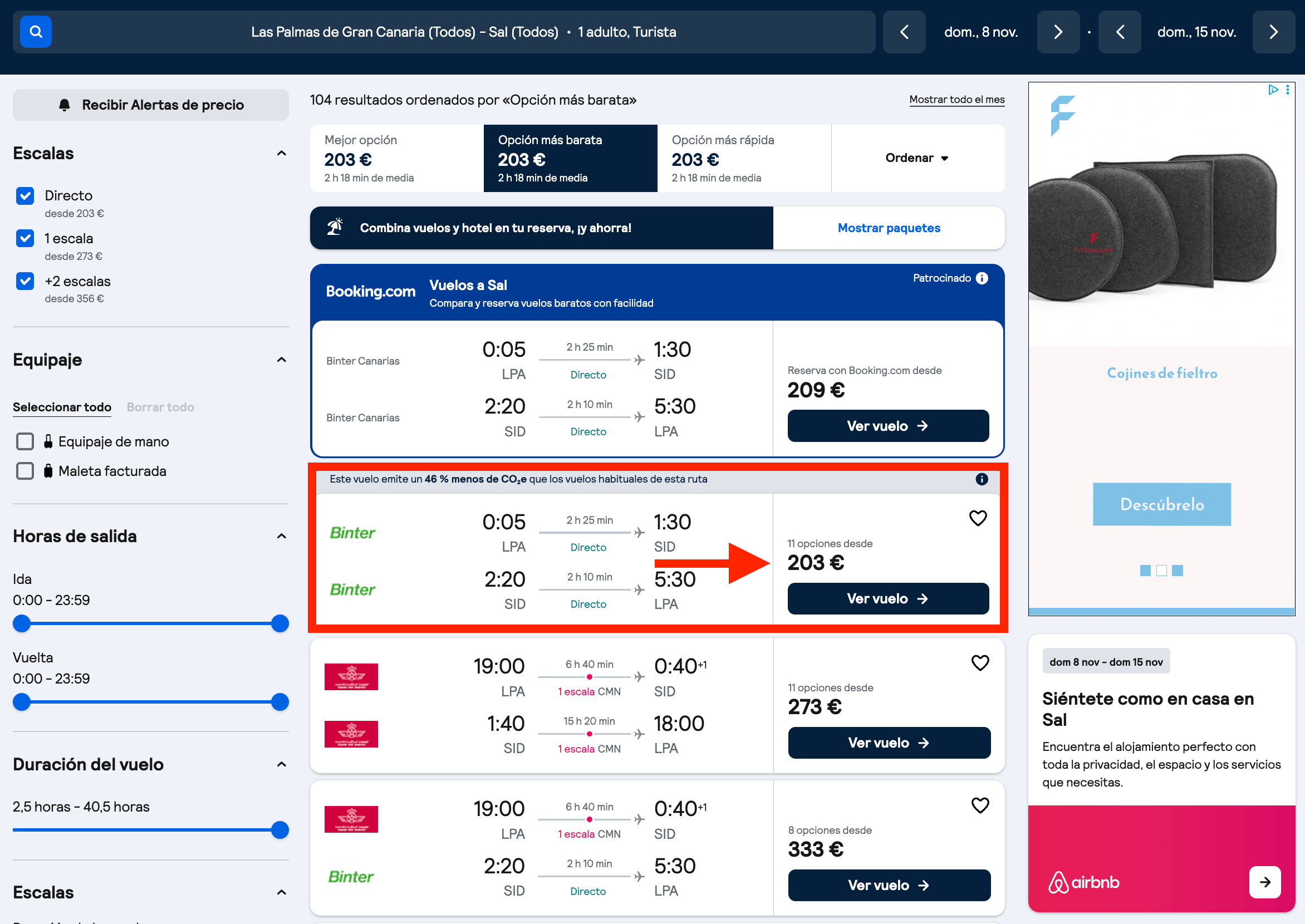1305x924 pixels.
Task: Click Ida slider left handle
Action: [x=22, y=623]
